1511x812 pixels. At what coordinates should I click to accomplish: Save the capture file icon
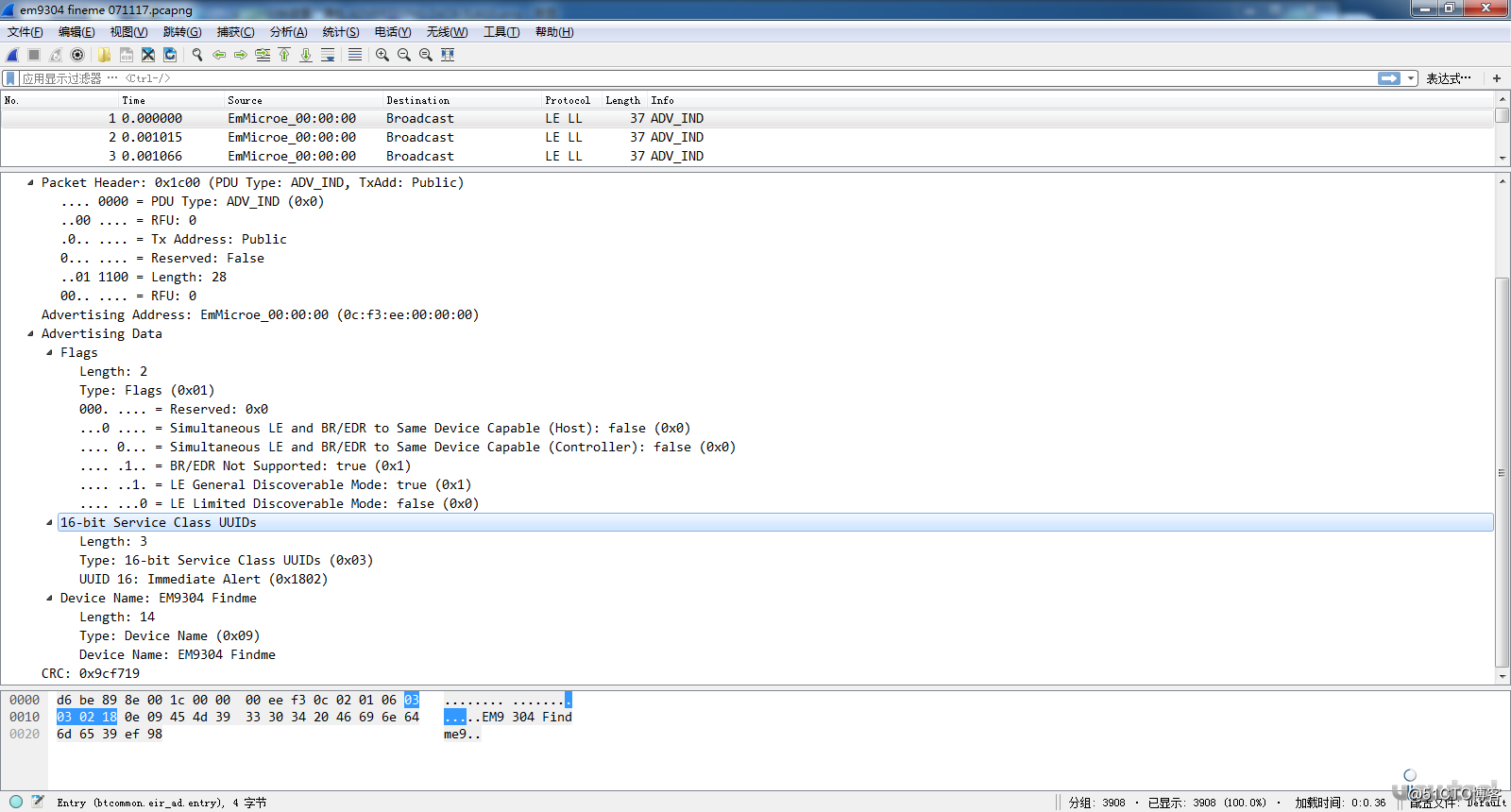pyautogui.click(x=126, y=55)
